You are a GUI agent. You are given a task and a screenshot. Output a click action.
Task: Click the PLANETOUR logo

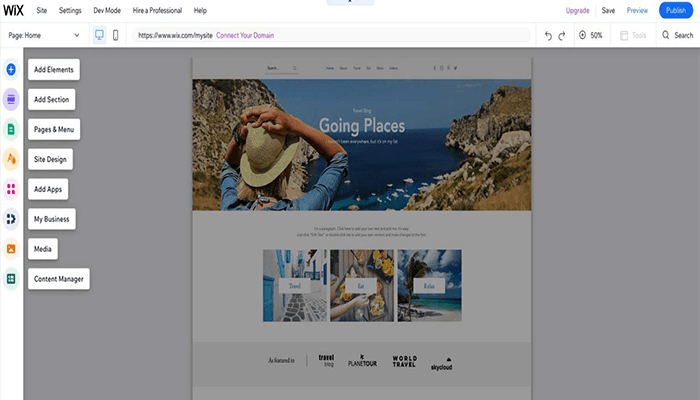tap(362, 361)
